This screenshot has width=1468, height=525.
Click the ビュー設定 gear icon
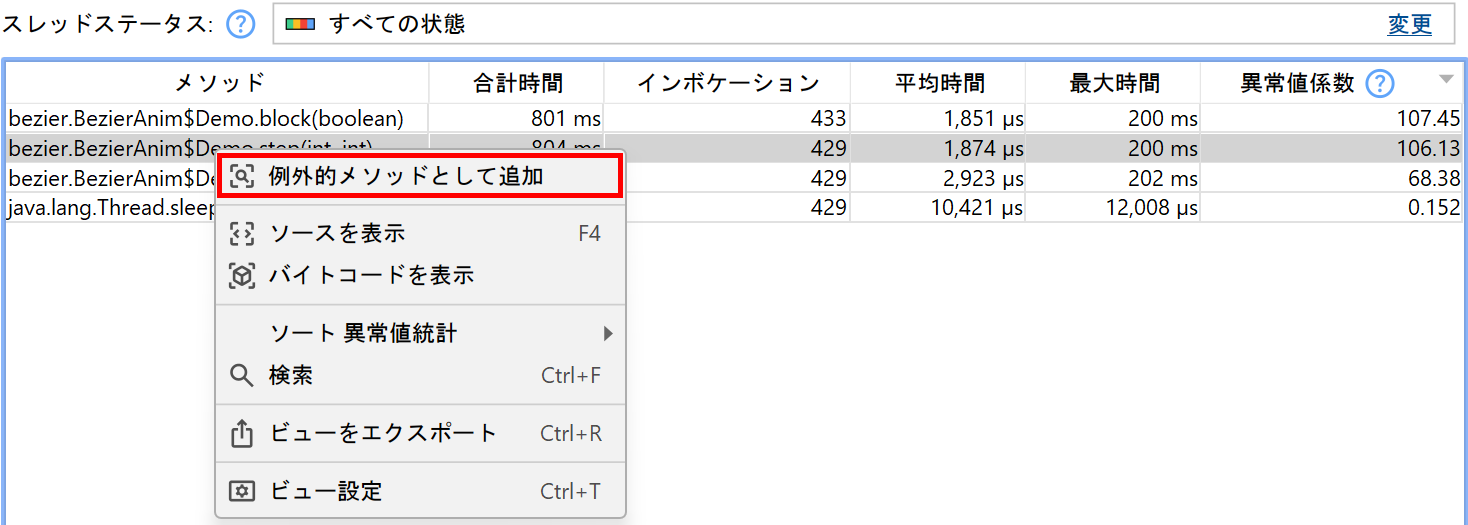(242, 492)
